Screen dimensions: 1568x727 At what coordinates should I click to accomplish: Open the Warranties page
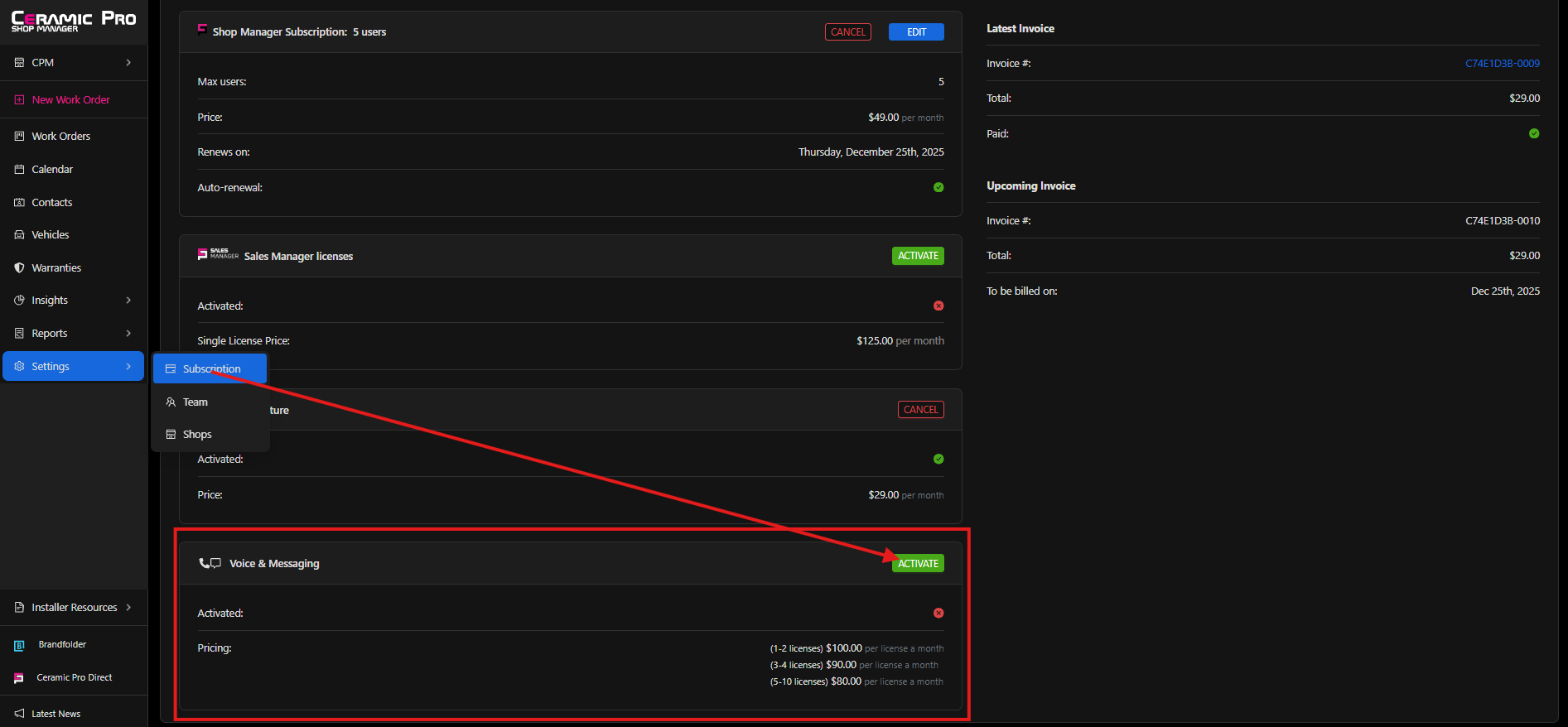point(74,268)
